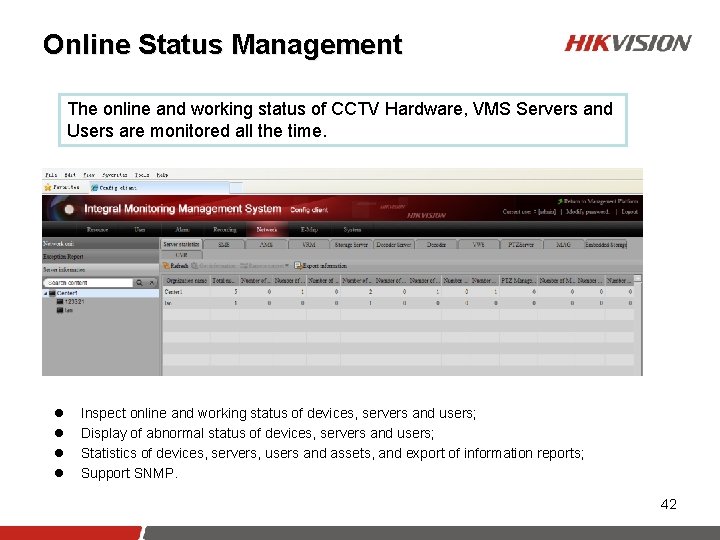Click the Return to Management Platform link
The width and height of the screenshot is (720, 540).
601,201
